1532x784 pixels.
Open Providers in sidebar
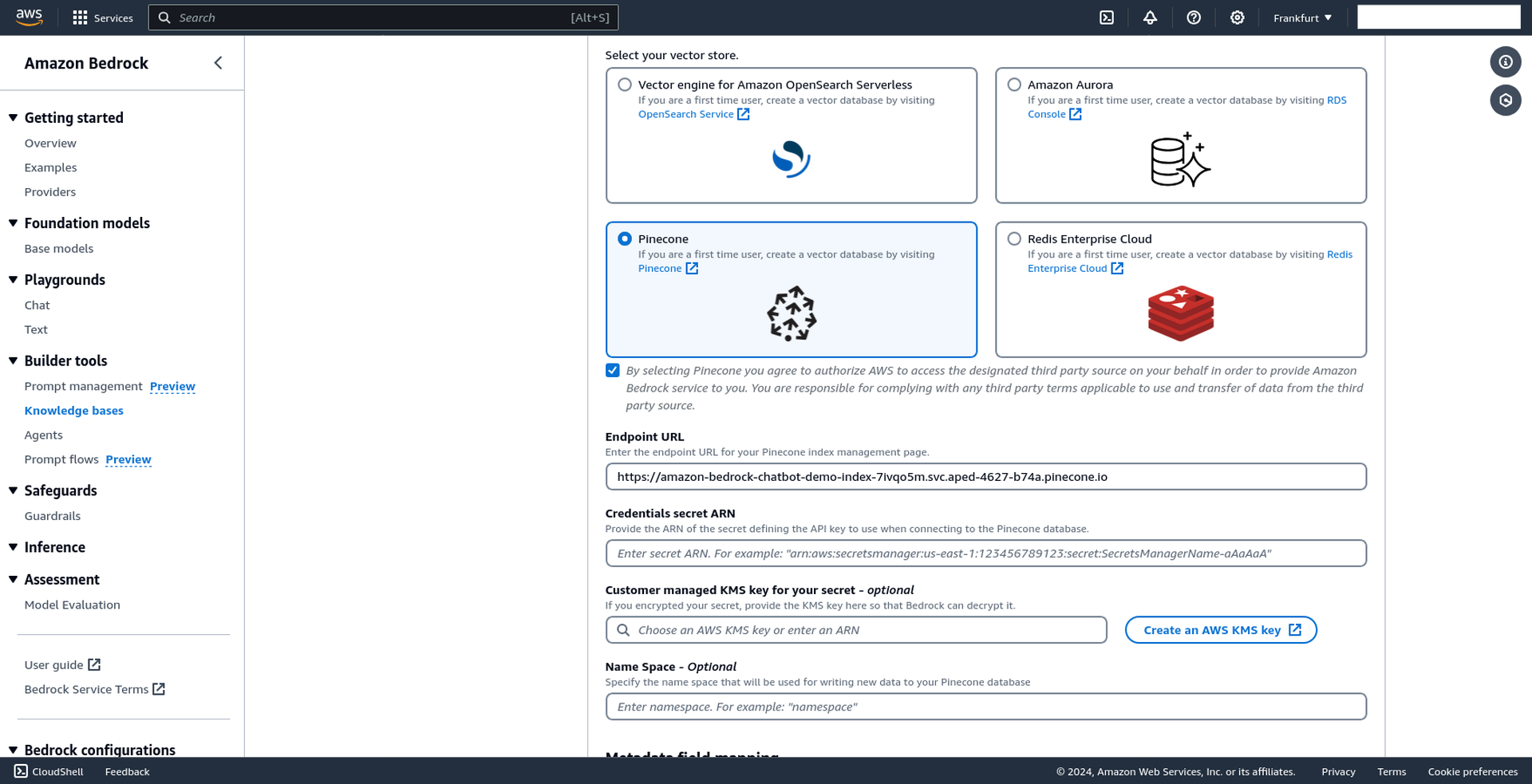tap(50, 192)
